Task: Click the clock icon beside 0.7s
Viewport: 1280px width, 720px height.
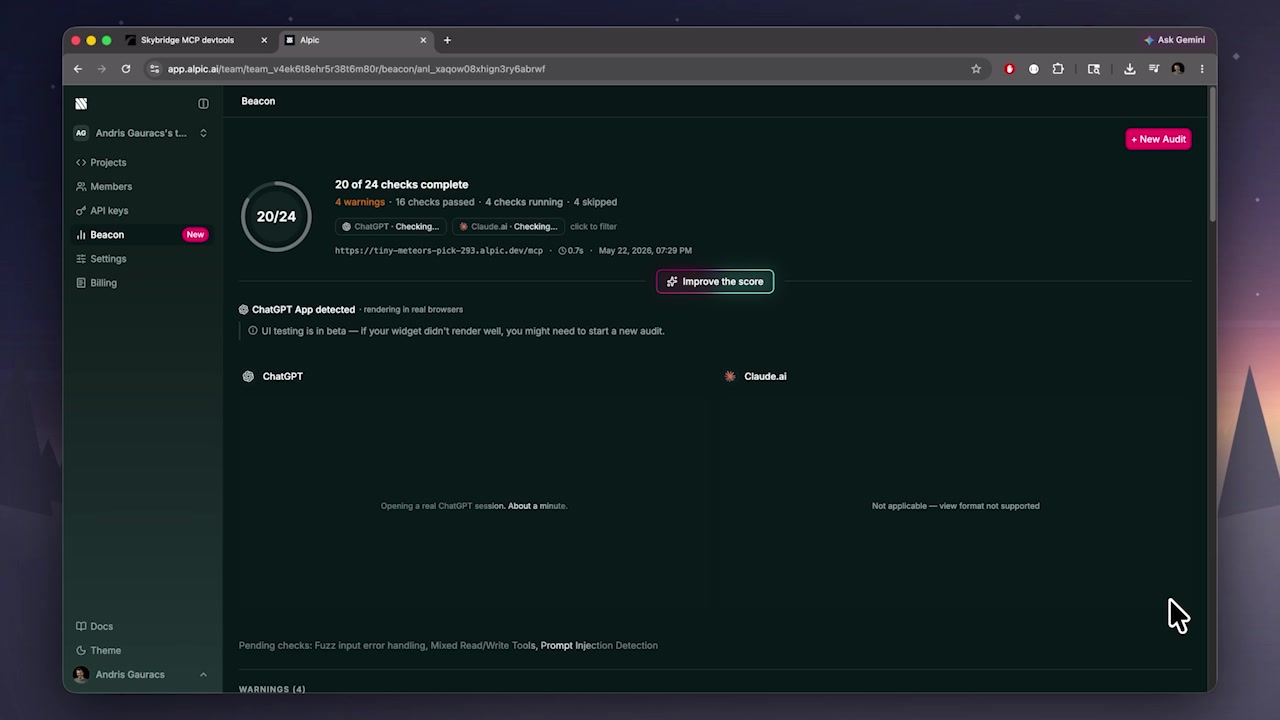Action: tap(562, 251)
